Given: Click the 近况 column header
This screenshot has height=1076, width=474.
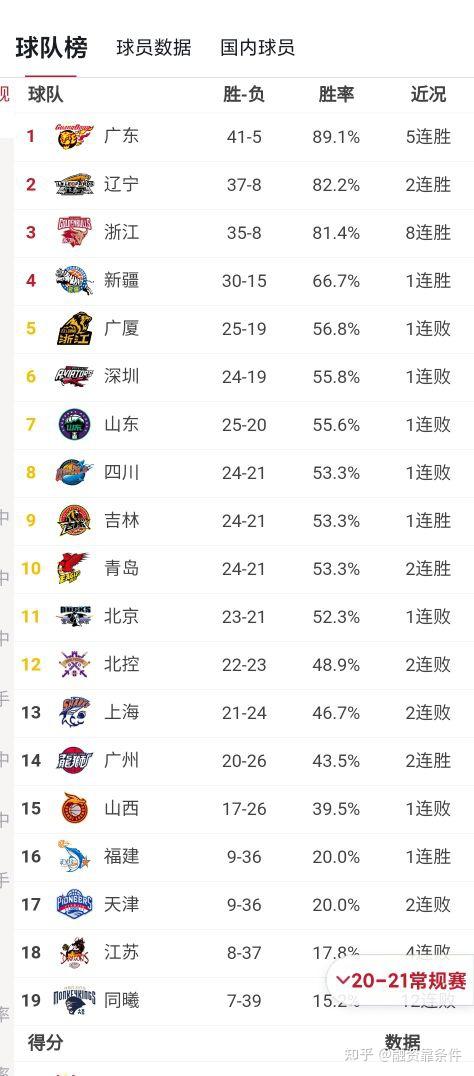Looking at the screenshot, I should click(x=428, y=94).
